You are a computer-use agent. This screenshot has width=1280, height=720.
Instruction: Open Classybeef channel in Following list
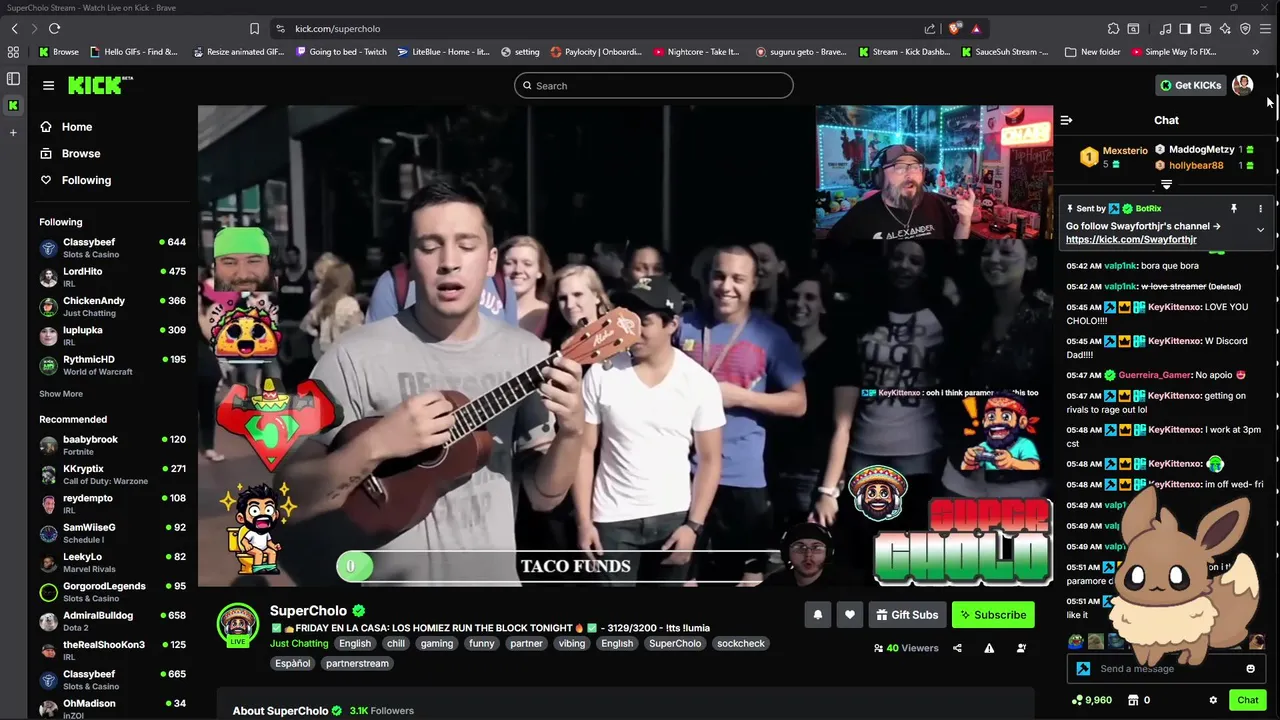112,248
